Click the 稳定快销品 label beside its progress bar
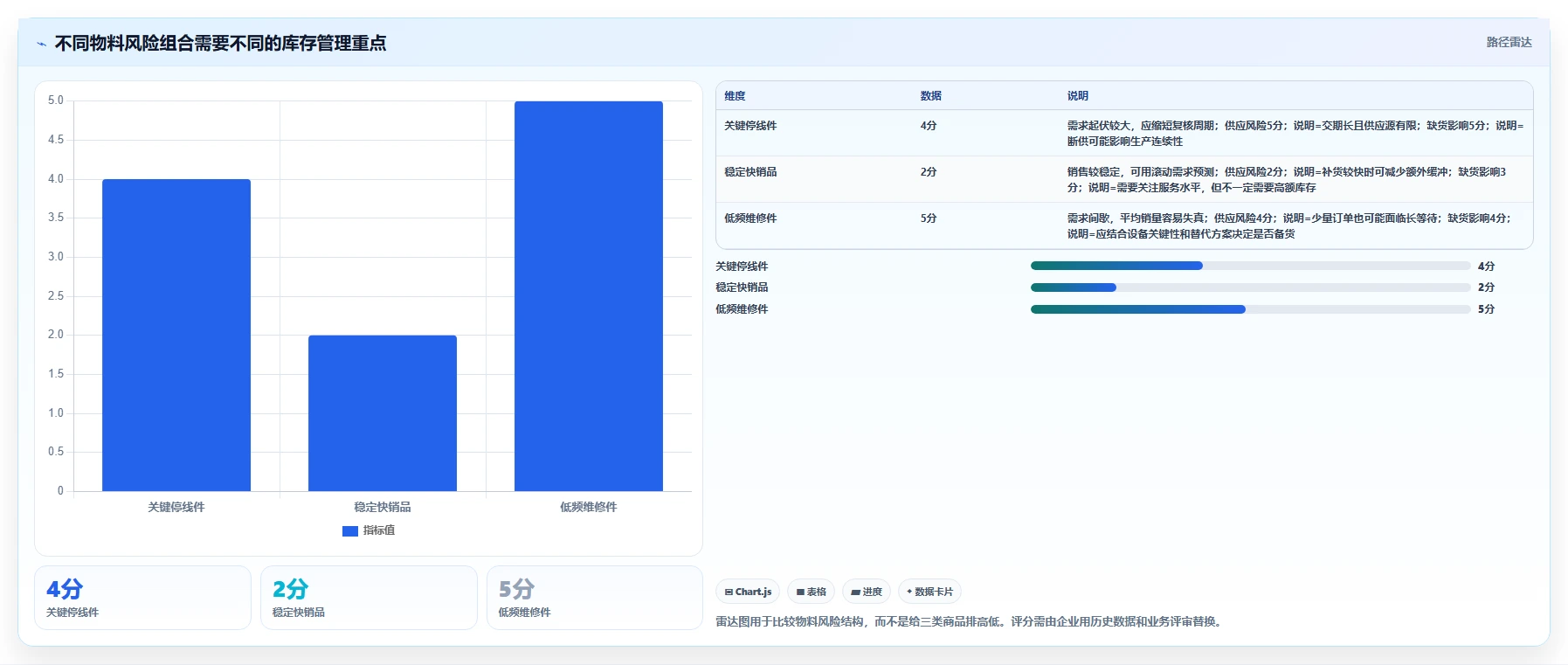Screen dimensions: 1568x665 [742, 287]
